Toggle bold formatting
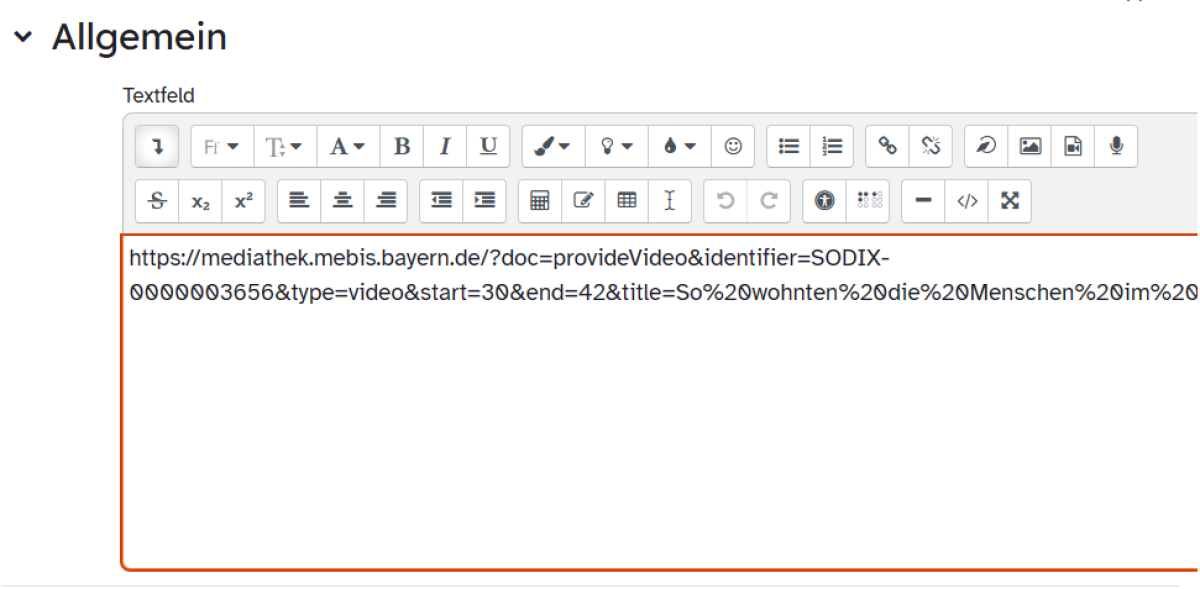1200x589 pixels. tap(402, 146)
